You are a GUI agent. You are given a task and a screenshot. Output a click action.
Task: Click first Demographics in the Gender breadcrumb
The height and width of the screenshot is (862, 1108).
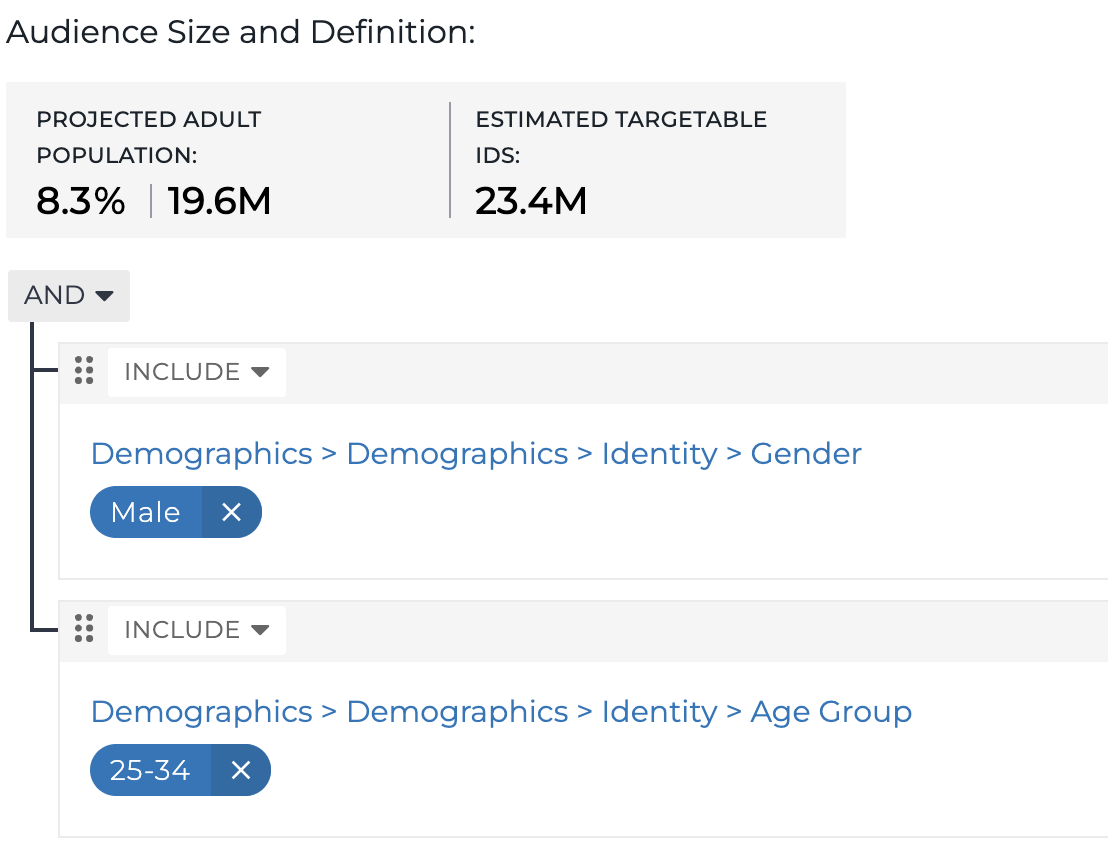202,454
